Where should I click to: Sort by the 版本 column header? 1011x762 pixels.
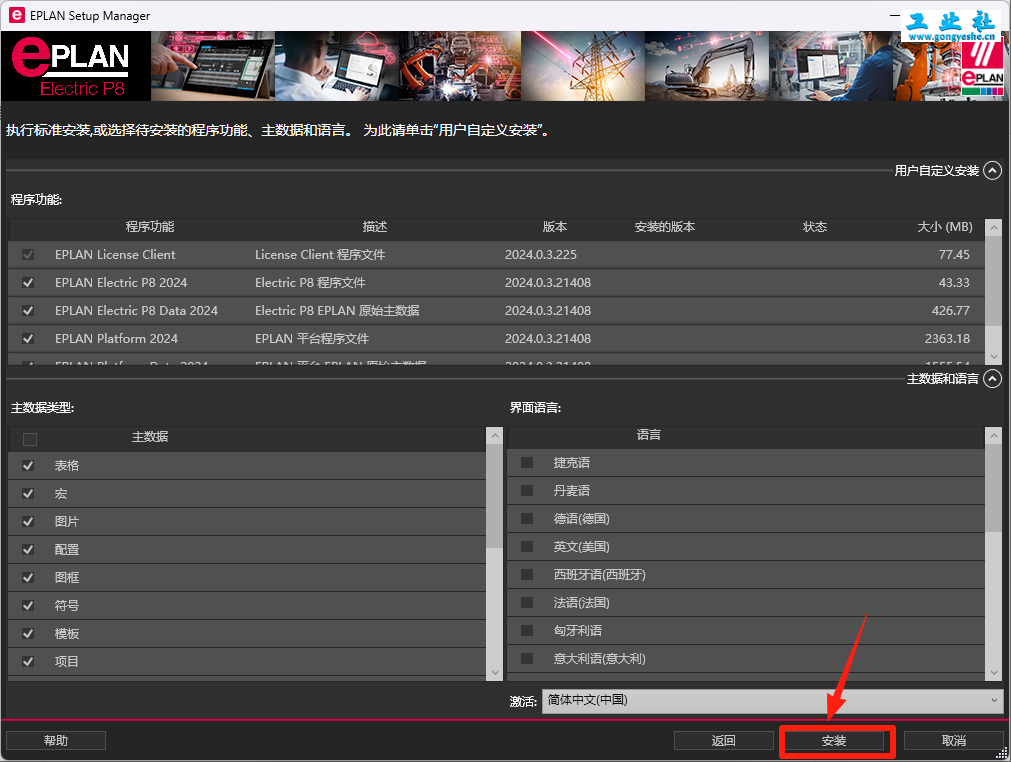pyautogui.click(x=555, y=227)
